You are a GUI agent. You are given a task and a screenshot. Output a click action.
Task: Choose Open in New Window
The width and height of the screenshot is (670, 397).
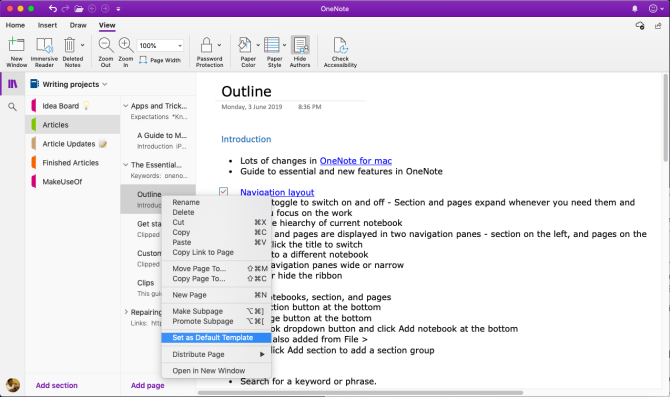(216, 371)
